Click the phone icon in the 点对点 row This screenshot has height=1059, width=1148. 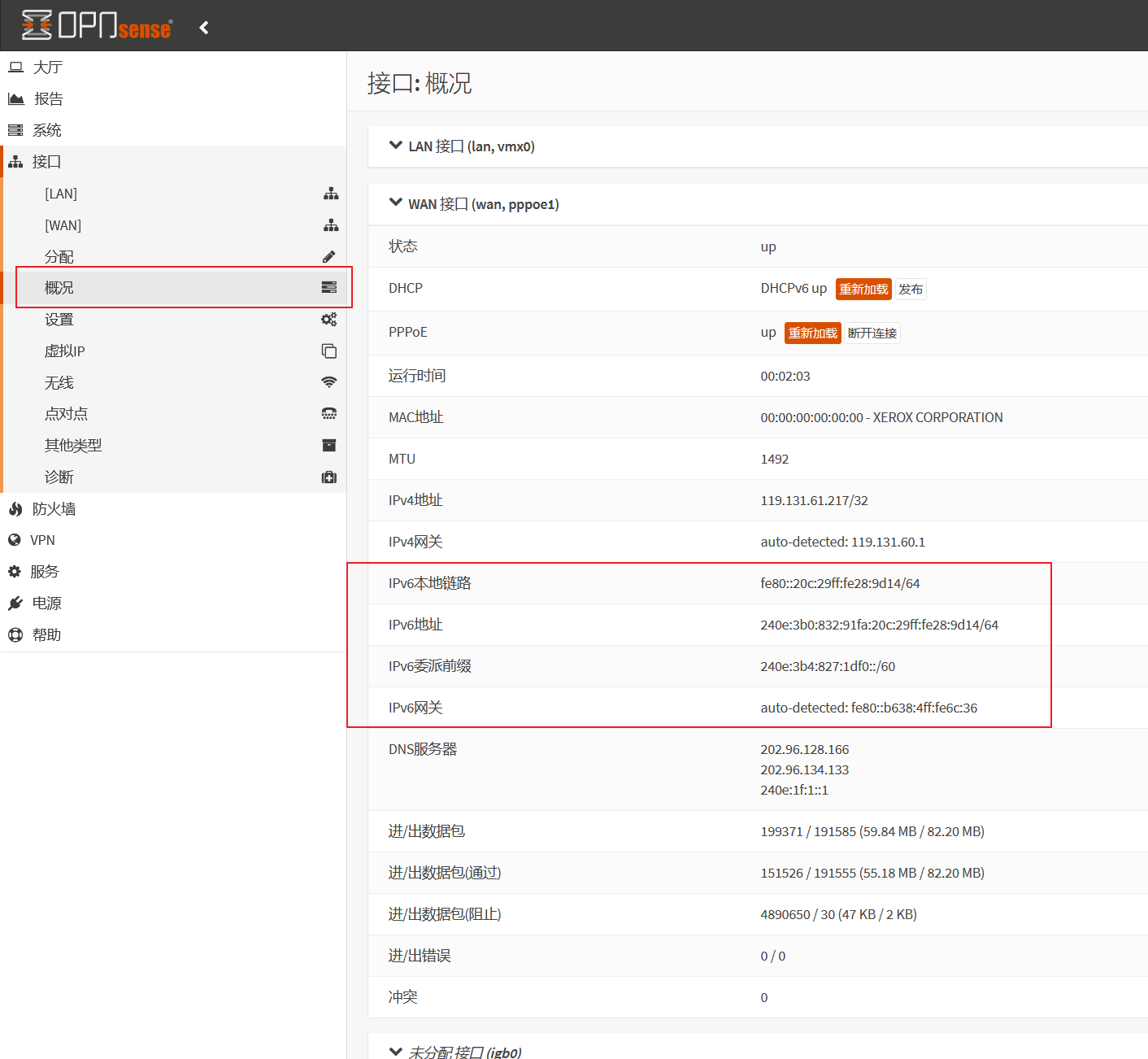pos(329,414)
